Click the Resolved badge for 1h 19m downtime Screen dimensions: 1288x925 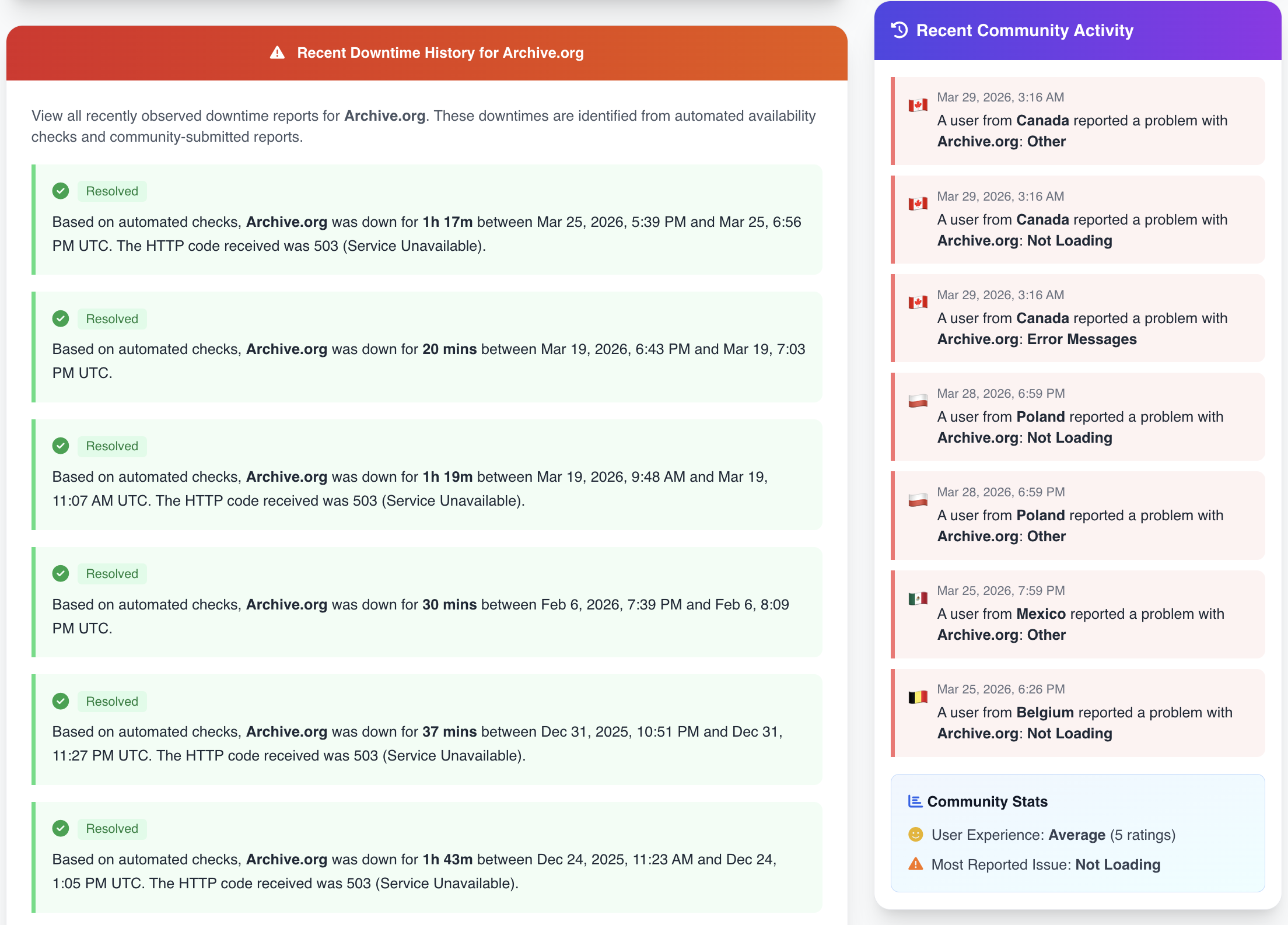point(112,446)
